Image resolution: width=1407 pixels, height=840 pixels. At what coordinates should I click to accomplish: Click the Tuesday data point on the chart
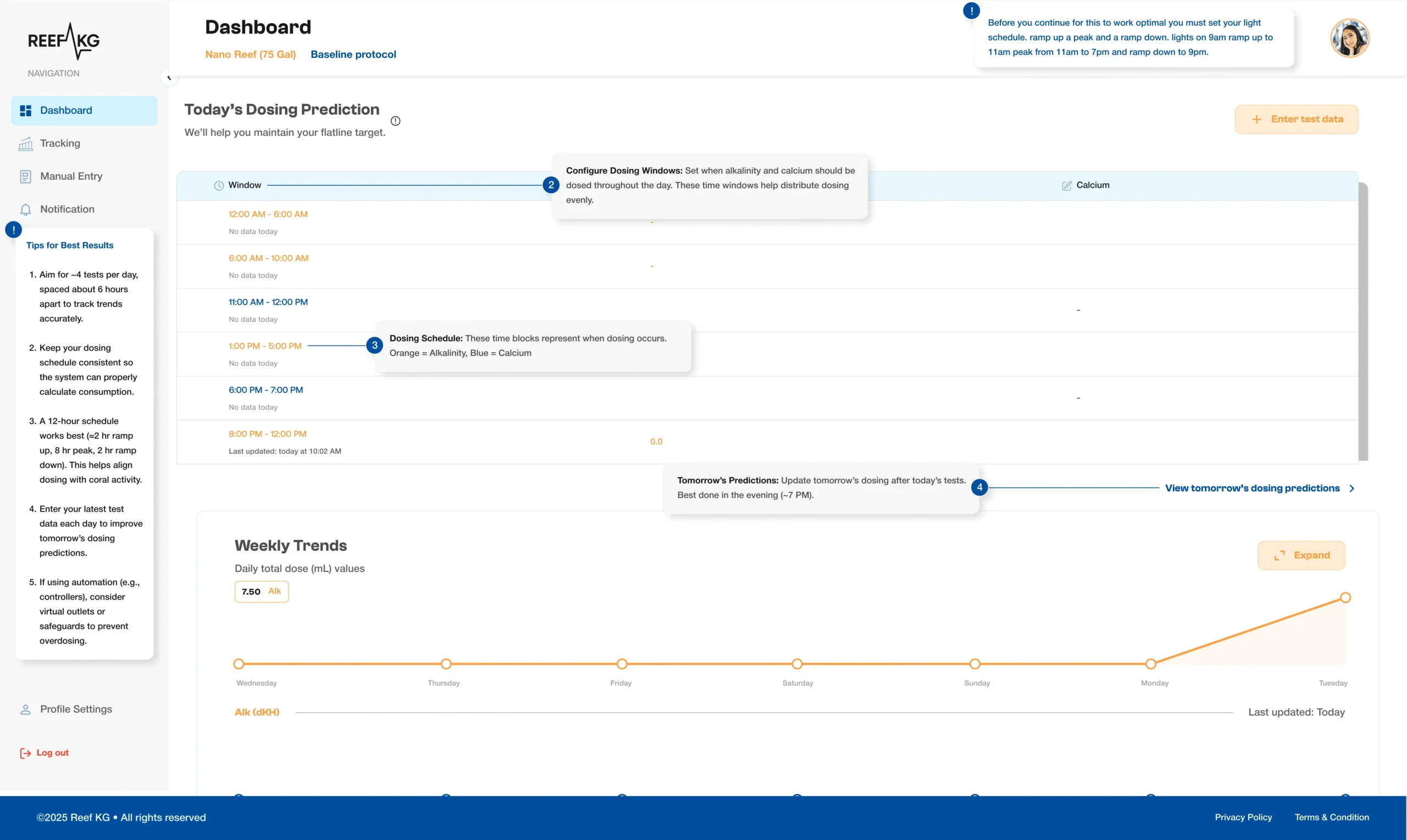pyautogui.click(x=1346, y=598)
